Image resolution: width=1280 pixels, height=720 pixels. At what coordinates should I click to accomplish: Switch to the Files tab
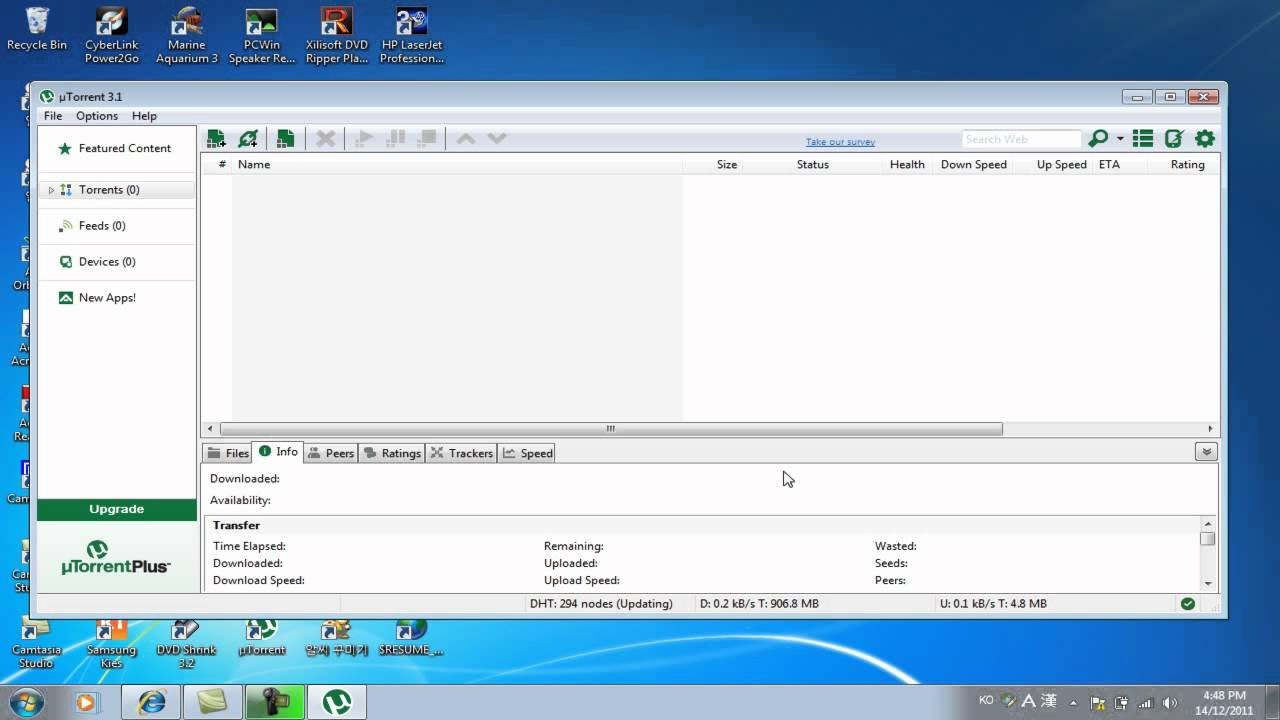[x=227, y=453]
